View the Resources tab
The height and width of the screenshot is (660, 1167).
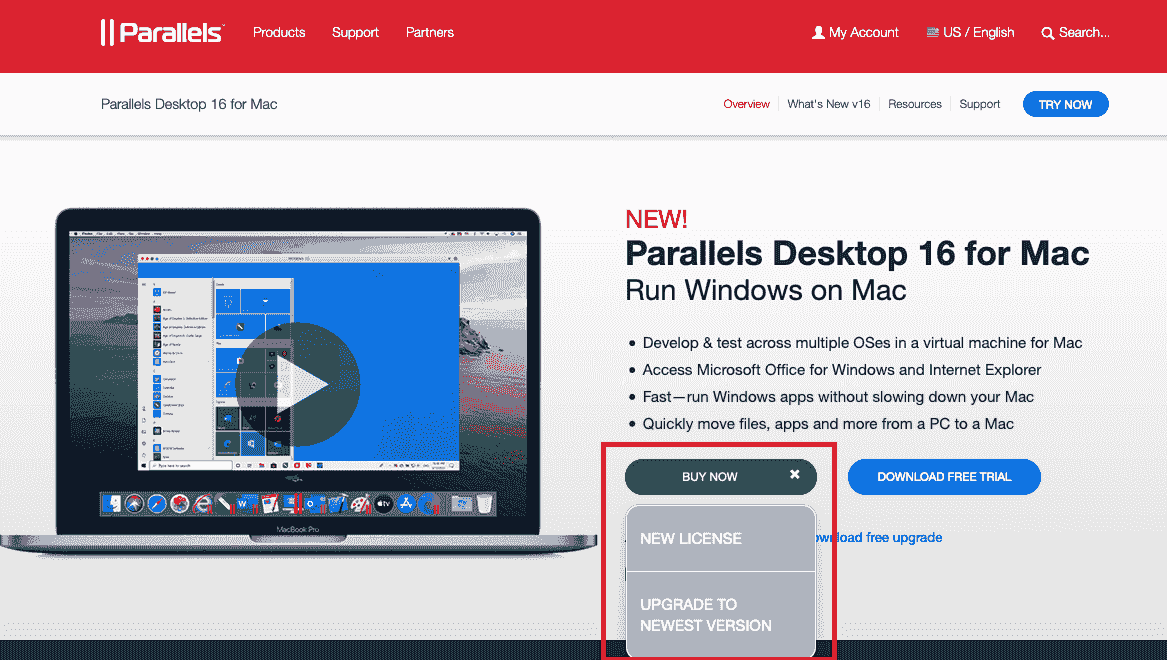tap(914, 104)
